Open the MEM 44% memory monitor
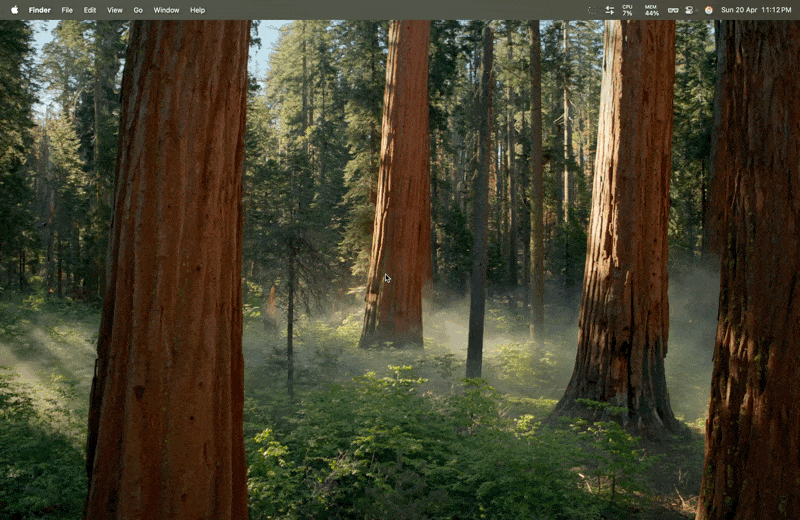 tap(652, 10)
